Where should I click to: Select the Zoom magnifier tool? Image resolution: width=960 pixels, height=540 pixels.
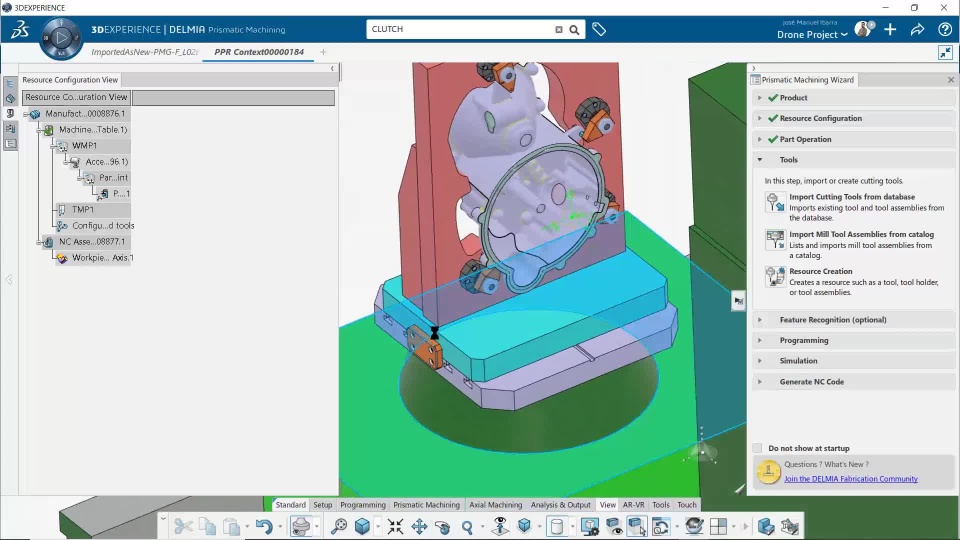[467, 527]
